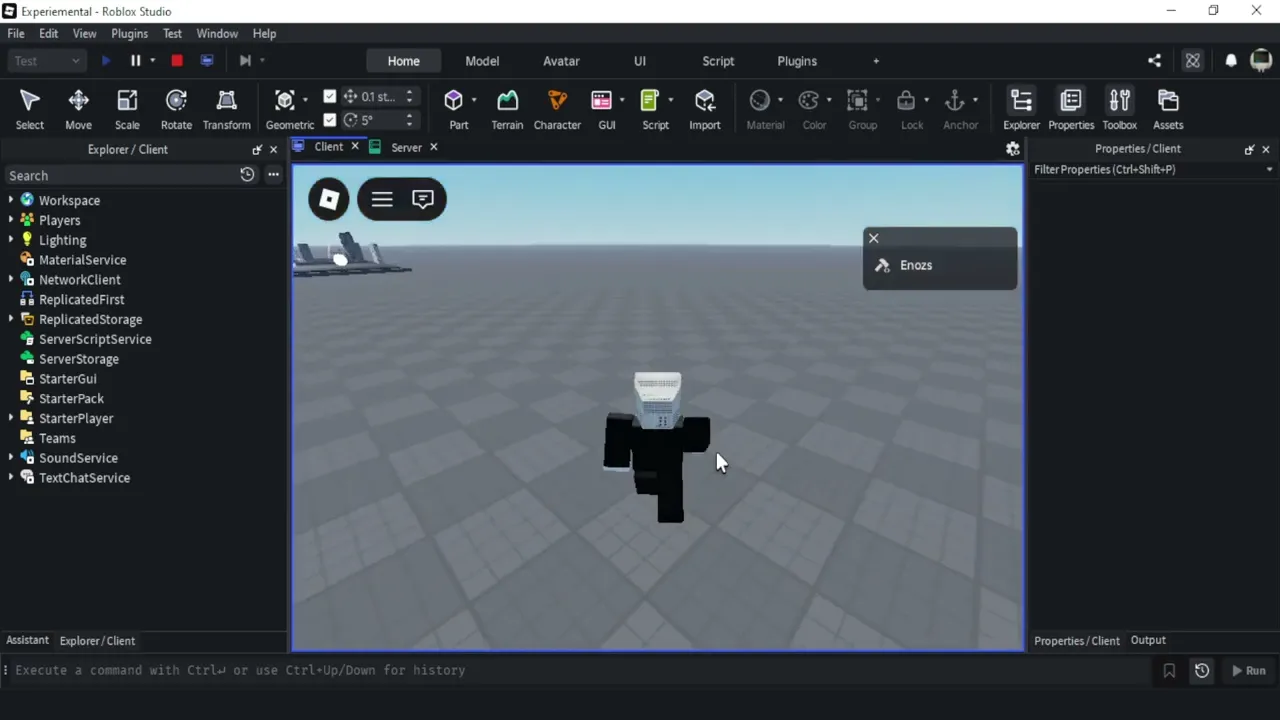Close the Client viewport tab
The width and height of the screenshot is (1280, 720).
pos(354,147)
